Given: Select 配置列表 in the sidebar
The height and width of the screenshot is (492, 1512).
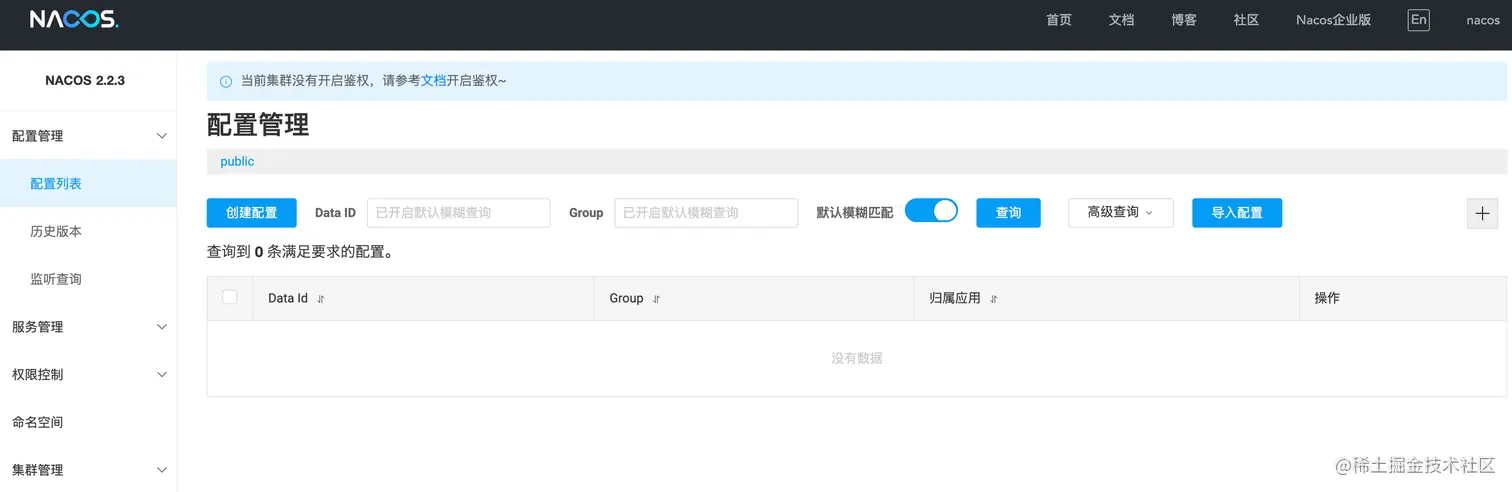Looking at the screenshot, I should (88, 184).
